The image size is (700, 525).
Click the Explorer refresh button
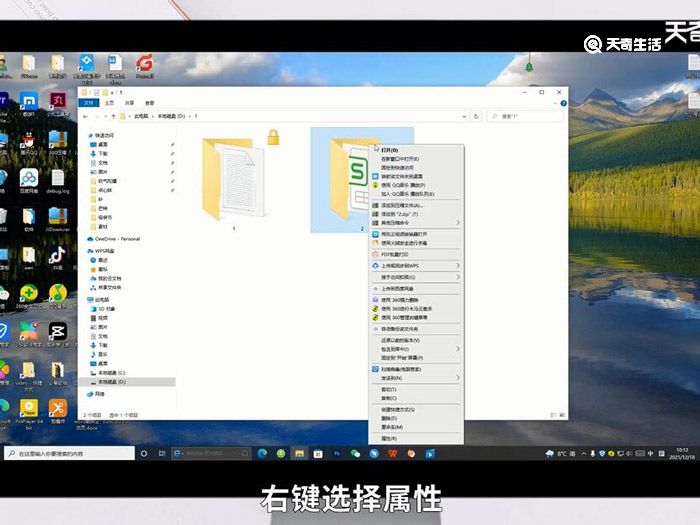(x=476, y=117)
